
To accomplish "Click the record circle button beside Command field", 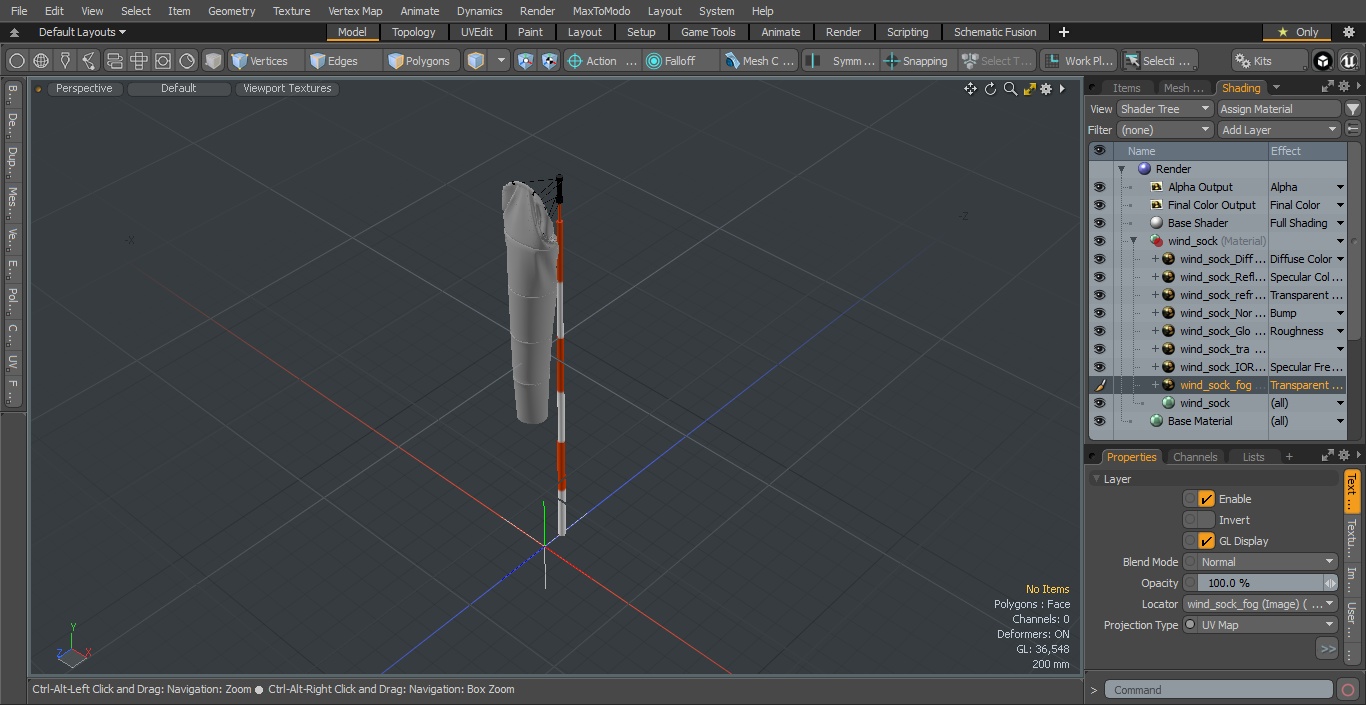I will coord(1347,690).
